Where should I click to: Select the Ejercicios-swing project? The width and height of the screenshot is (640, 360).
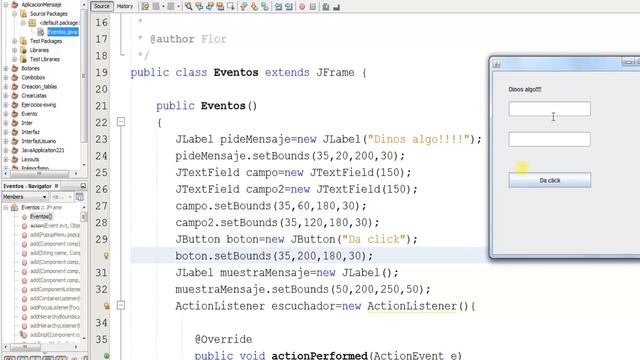[x=39, y=104]
